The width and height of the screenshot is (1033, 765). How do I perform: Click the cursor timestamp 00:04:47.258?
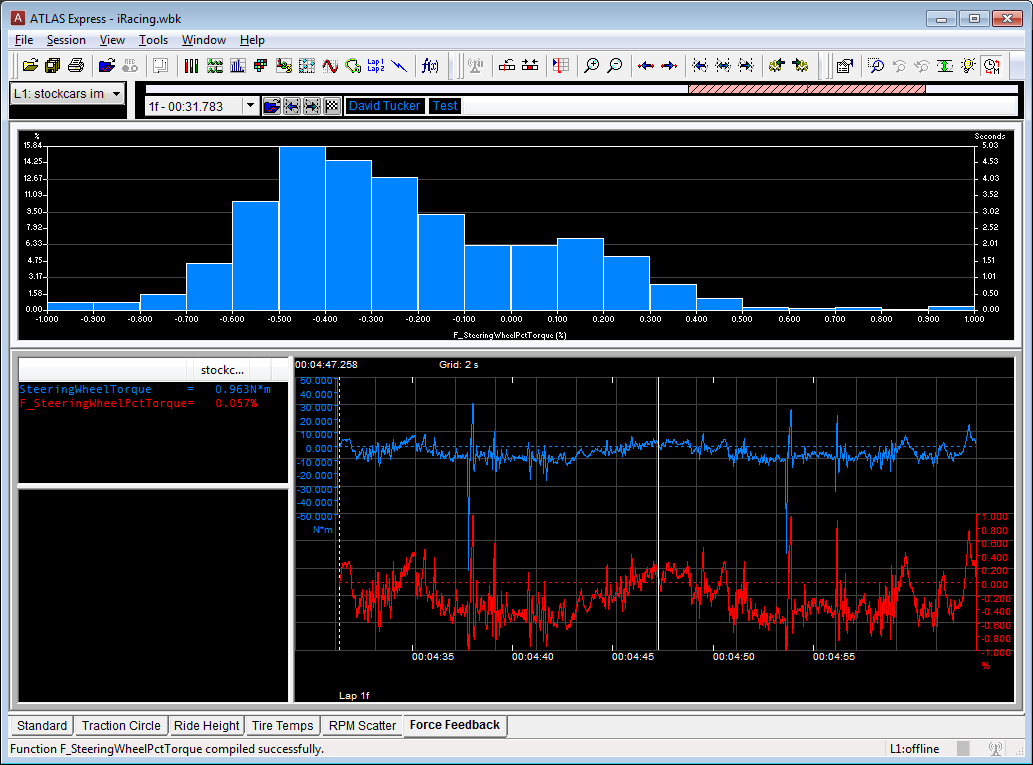tap(326, 364)
